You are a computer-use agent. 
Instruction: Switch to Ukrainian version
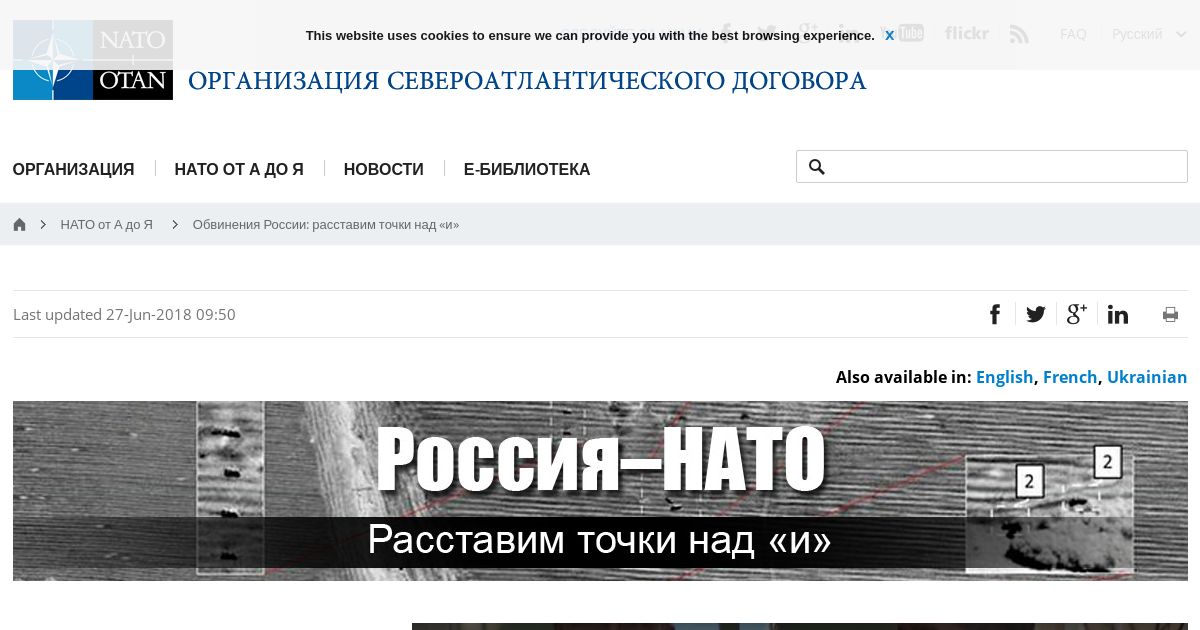[1147, 377]
